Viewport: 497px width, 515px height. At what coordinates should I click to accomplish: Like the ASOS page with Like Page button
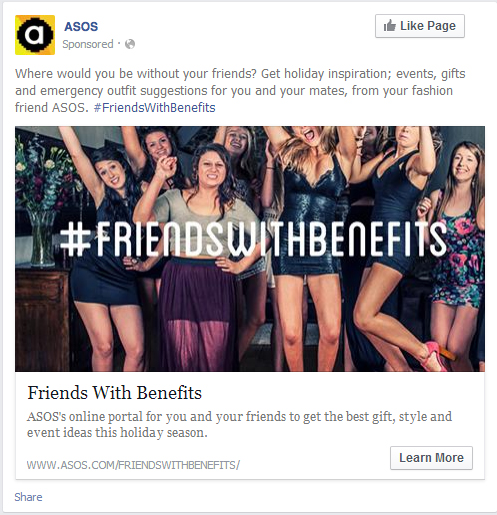(x=420, y=26)
